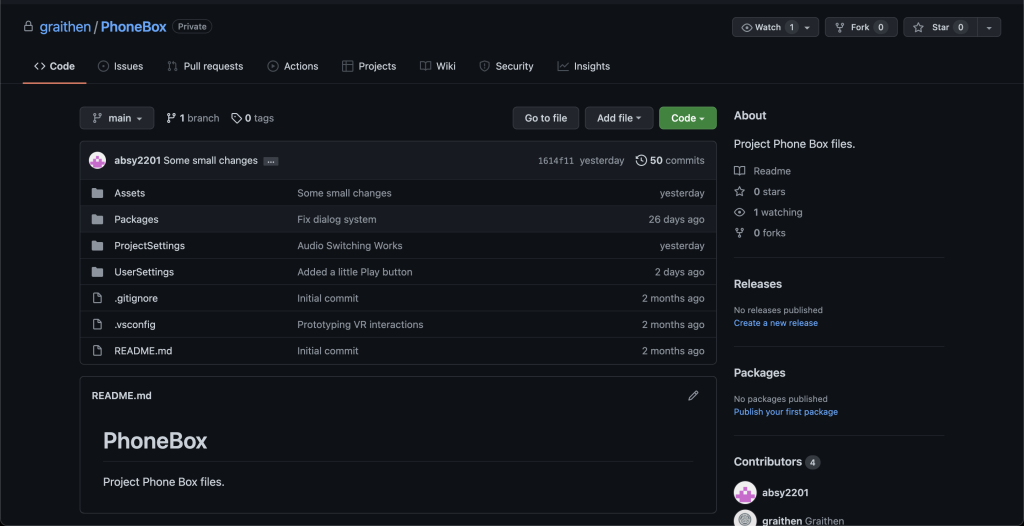Click the Go to file button
Viewport: 1024px width, 526px height.
546,118
